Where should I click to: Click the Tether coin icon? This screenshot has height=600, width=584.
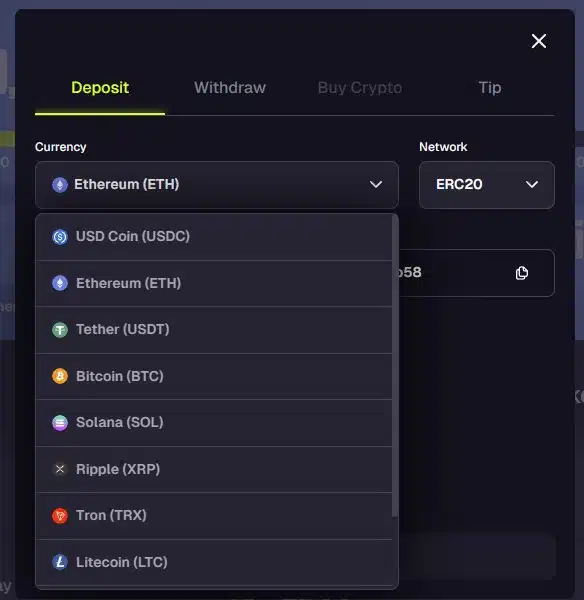click(60, 330)
